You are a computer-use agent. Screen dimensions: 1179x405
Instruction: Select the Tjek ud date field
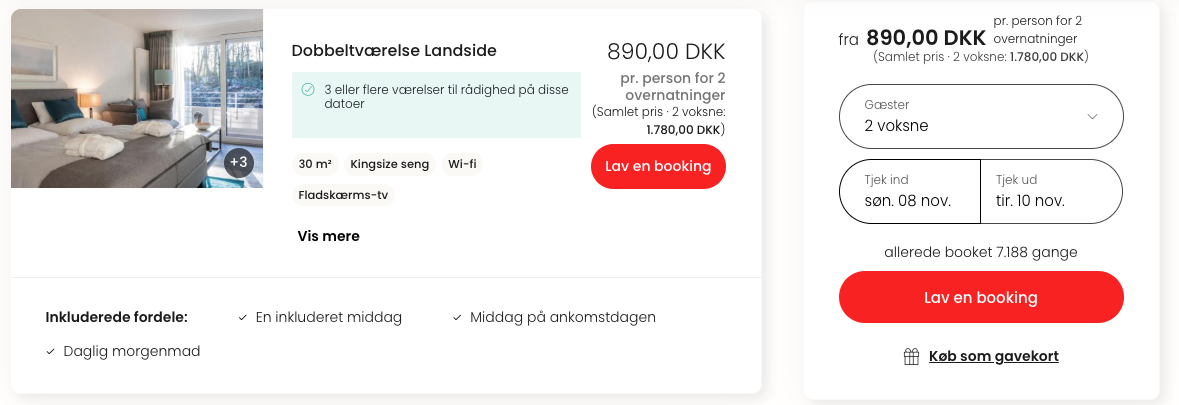click(1051, 192)
